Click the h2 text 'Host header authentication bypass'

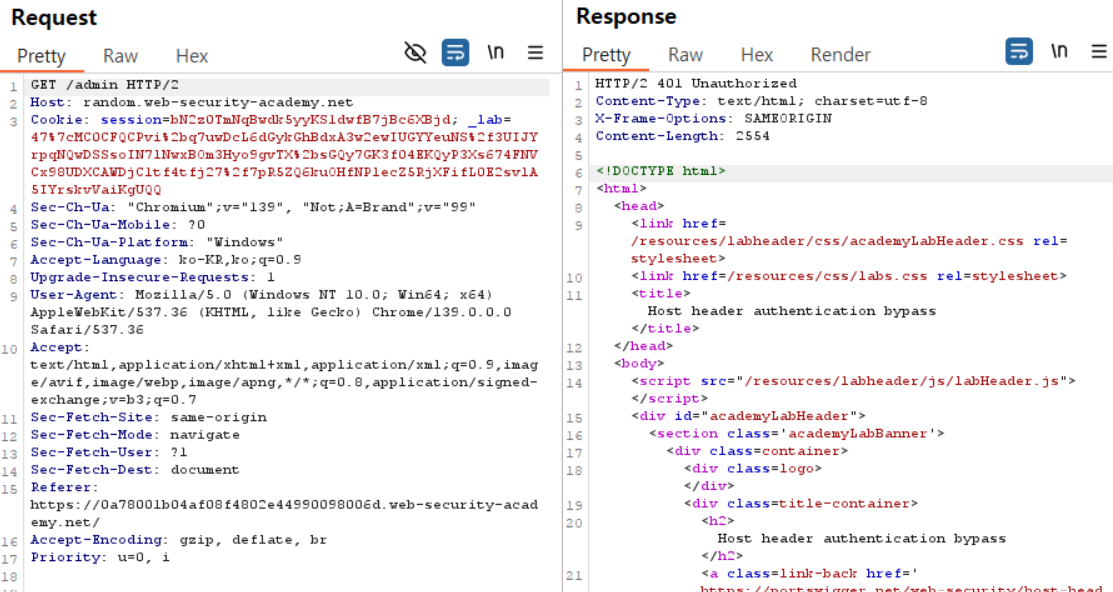point(862,539)
